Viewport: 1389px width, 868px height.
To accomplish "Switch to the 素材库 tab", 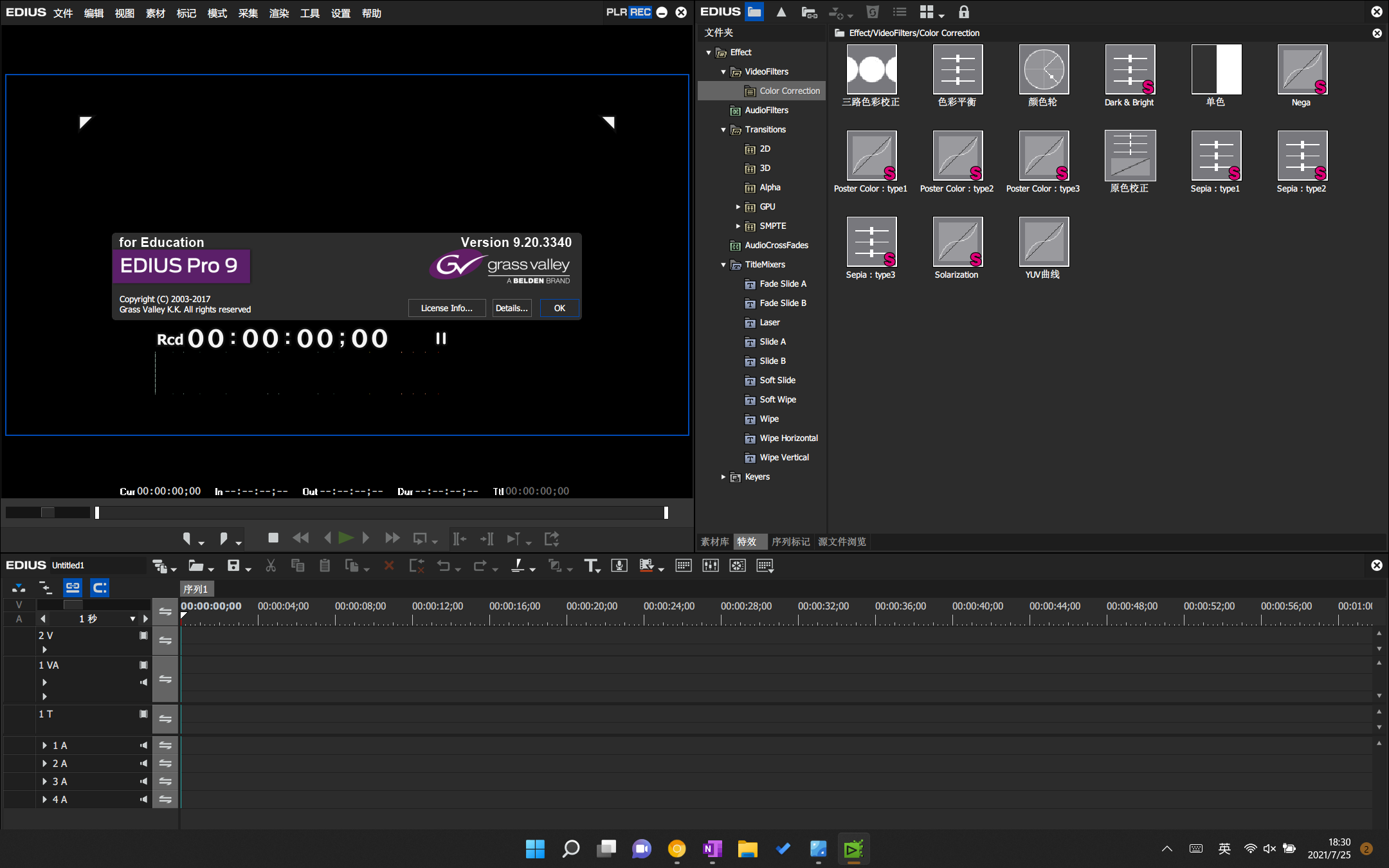I will coord(714,542).
